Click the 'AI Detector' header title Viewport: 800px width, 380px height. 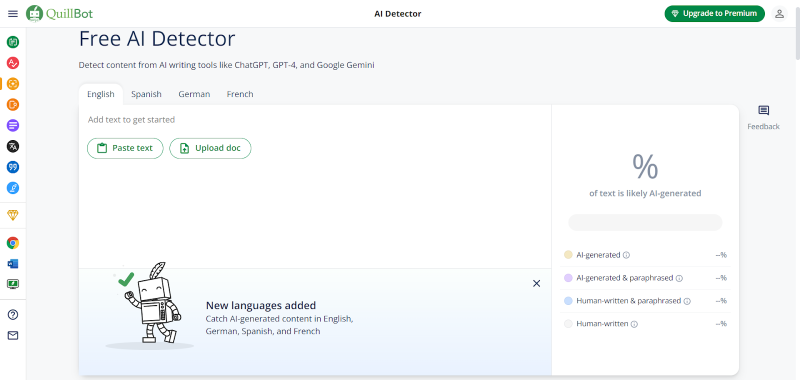point(397,14)
